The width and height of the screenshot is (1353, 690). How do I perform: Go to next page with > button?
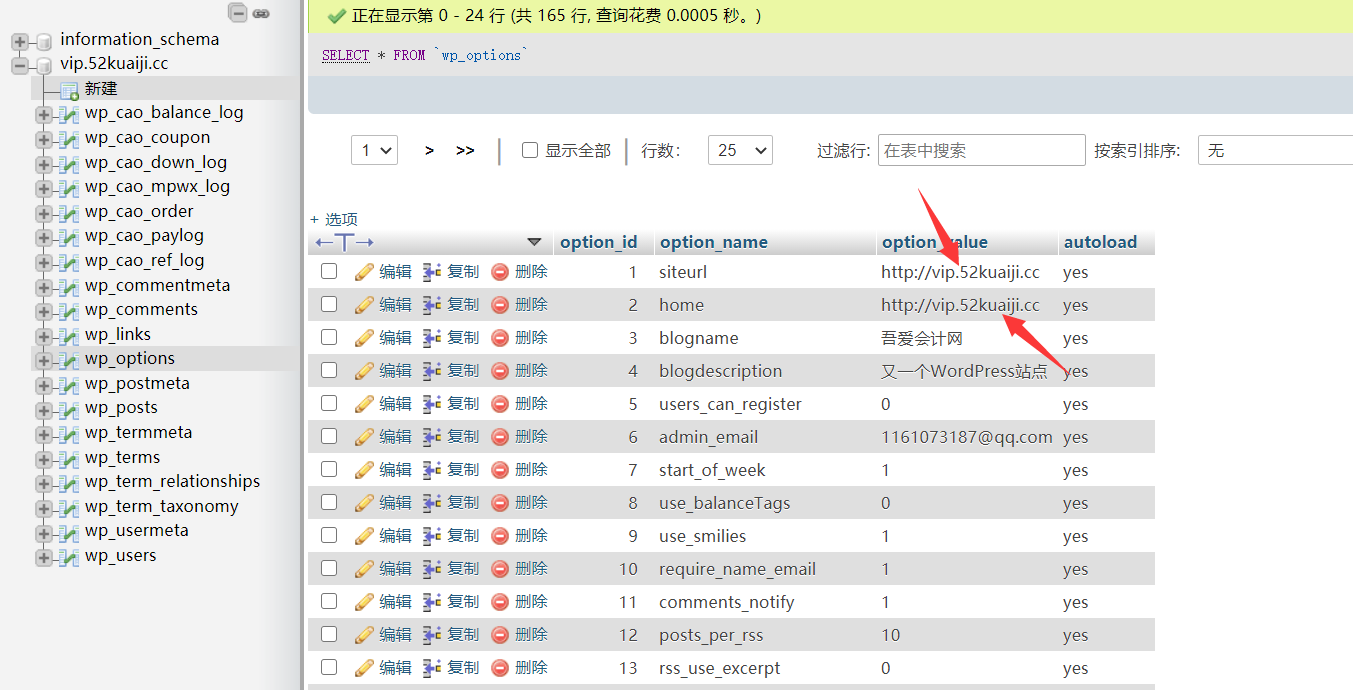(429, 150)
